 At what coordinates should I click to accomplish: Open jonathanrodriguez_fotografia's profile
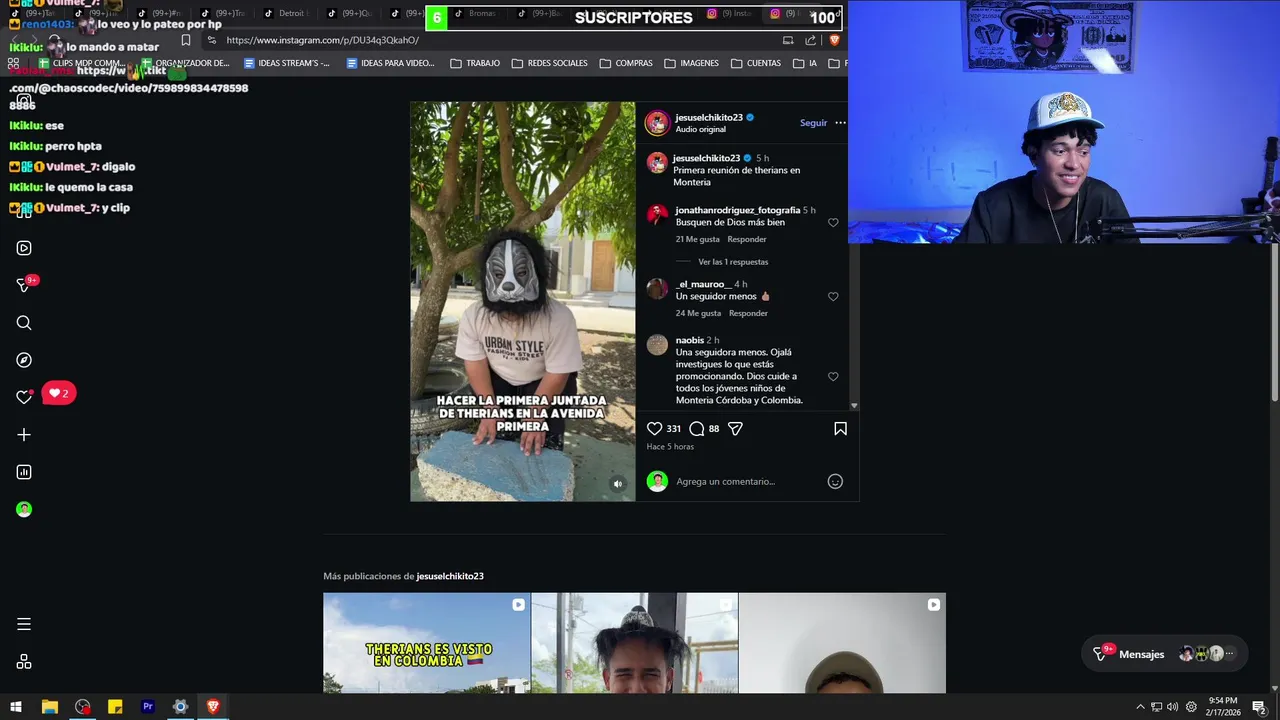738,210
